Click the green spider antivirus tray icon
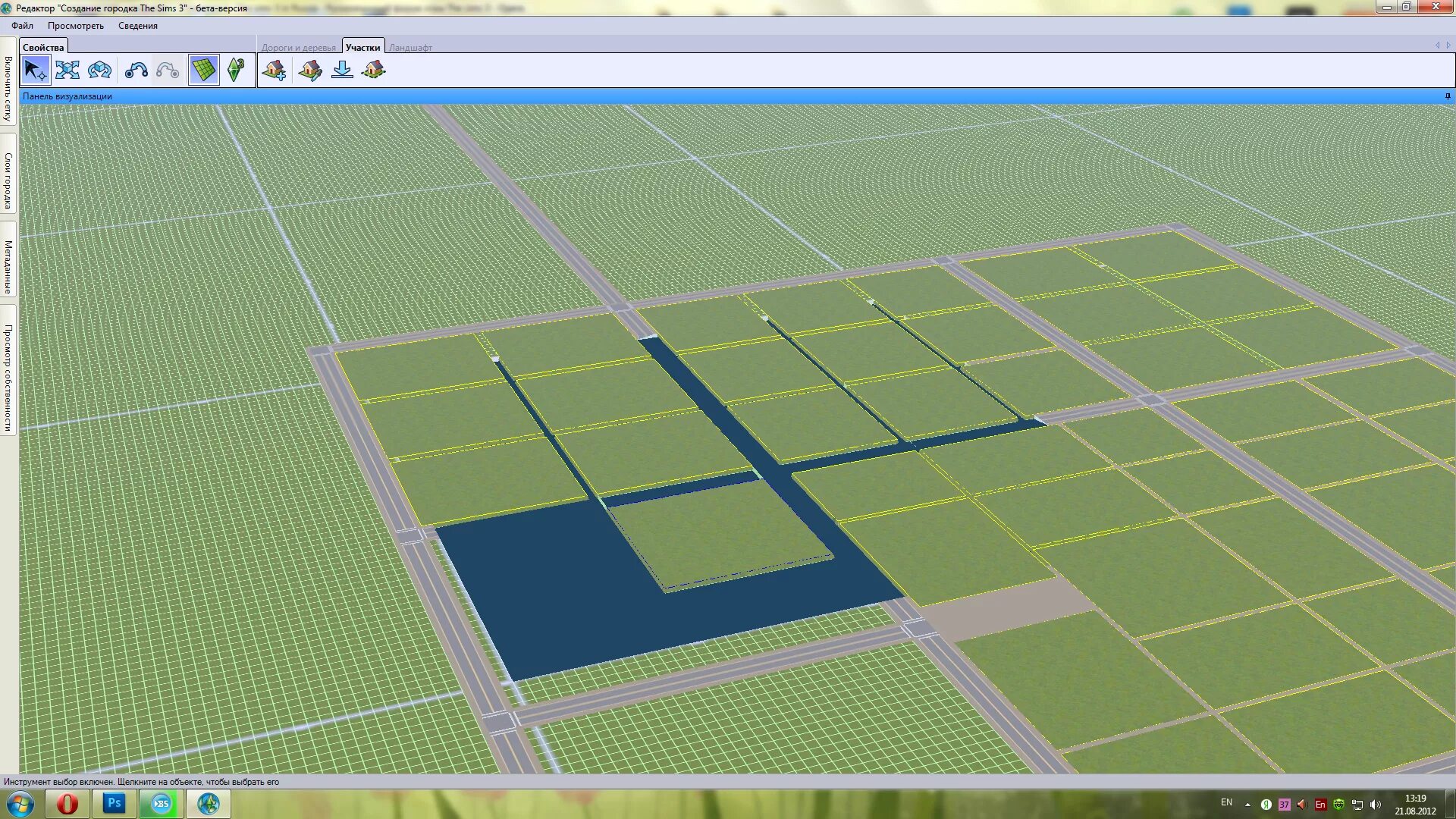1456x819 pixels. [x=1338, y=805]
